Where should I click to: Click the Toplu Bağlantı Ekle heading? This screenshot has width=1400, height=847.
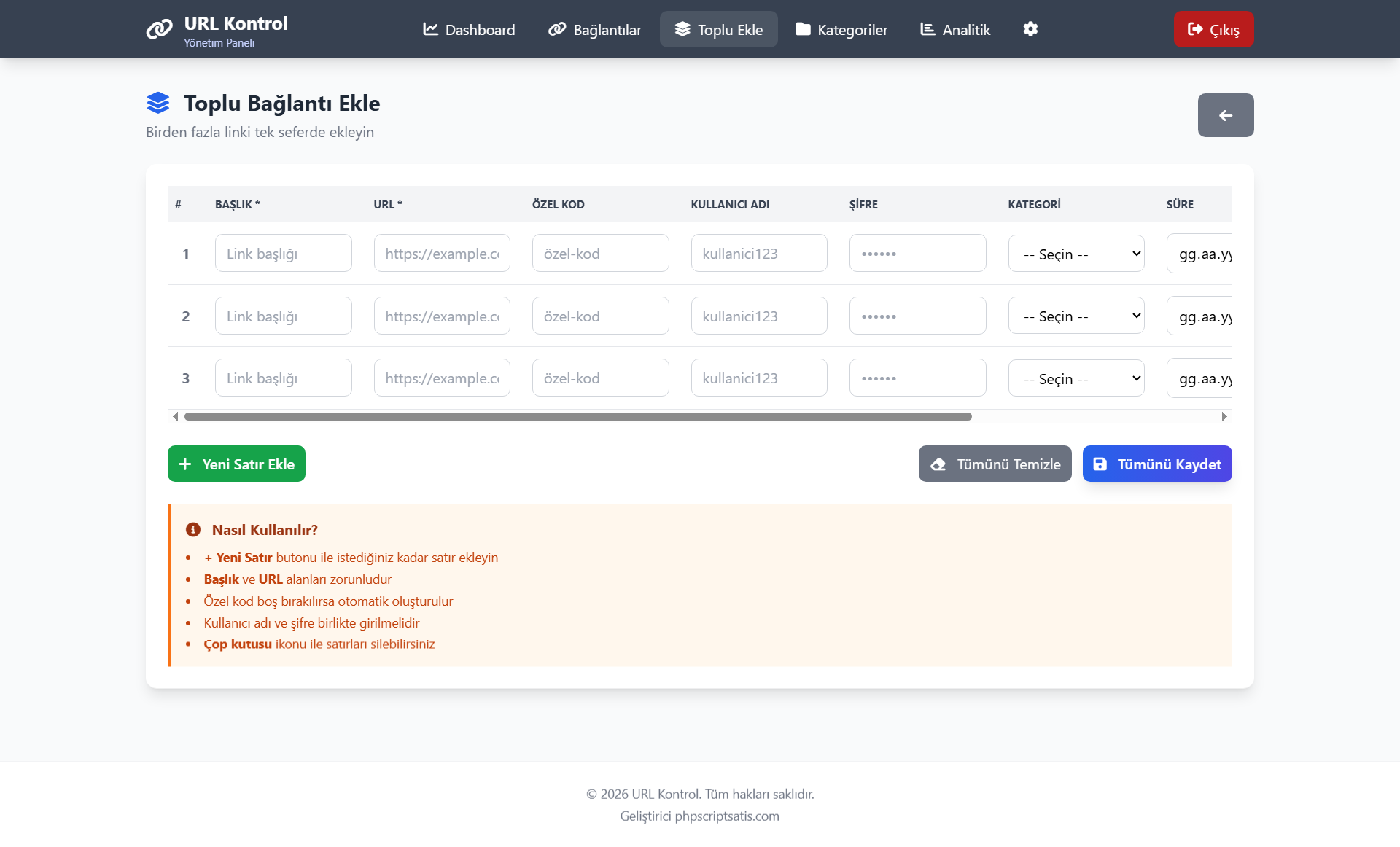281,103
